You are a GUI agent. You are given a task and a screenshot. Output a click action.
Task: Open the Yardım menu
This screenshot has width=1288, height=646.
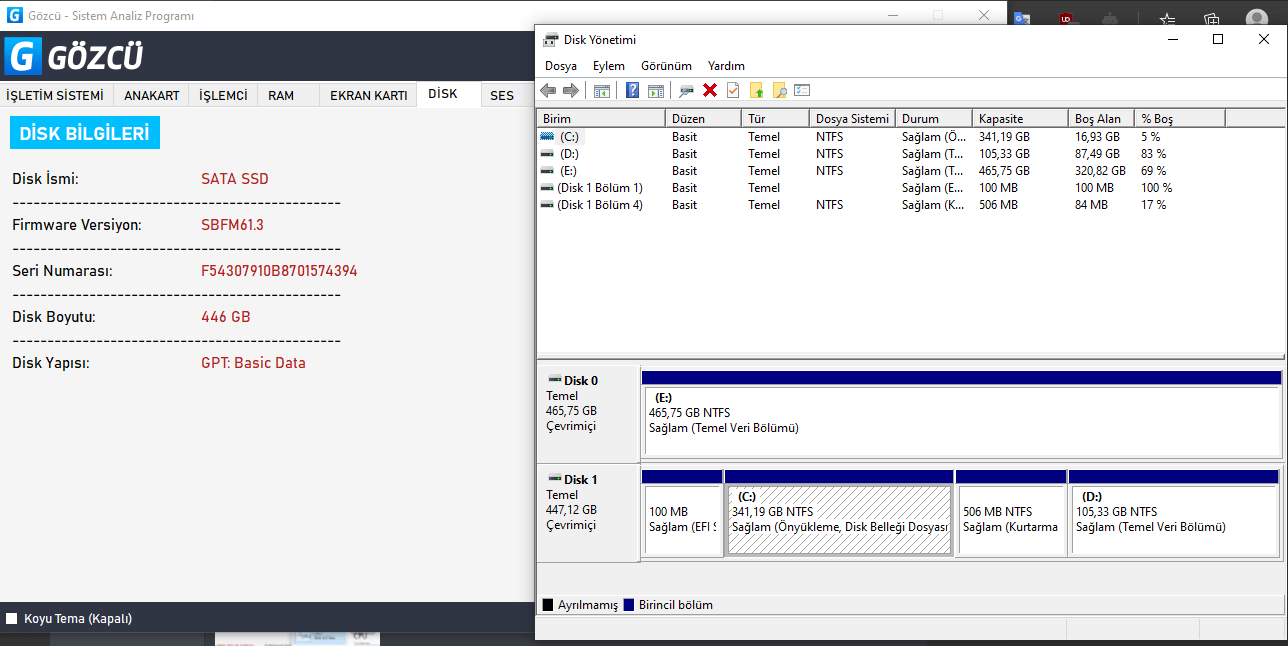(726, 66)
